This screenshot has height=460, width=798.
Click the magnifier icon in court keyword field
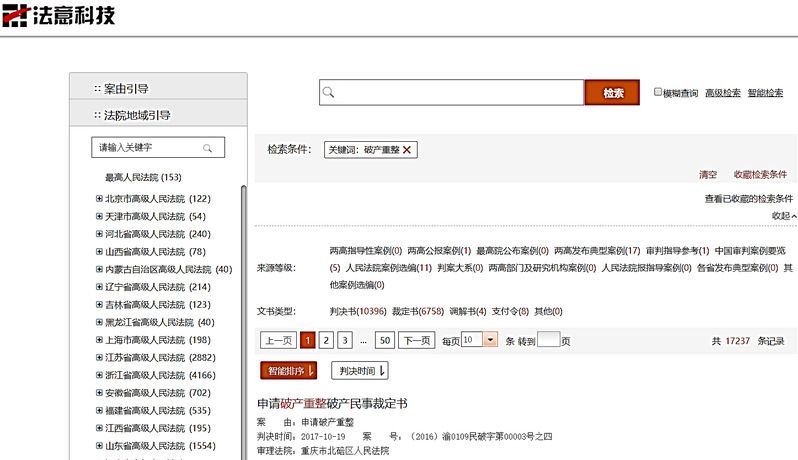coord(208,148)
